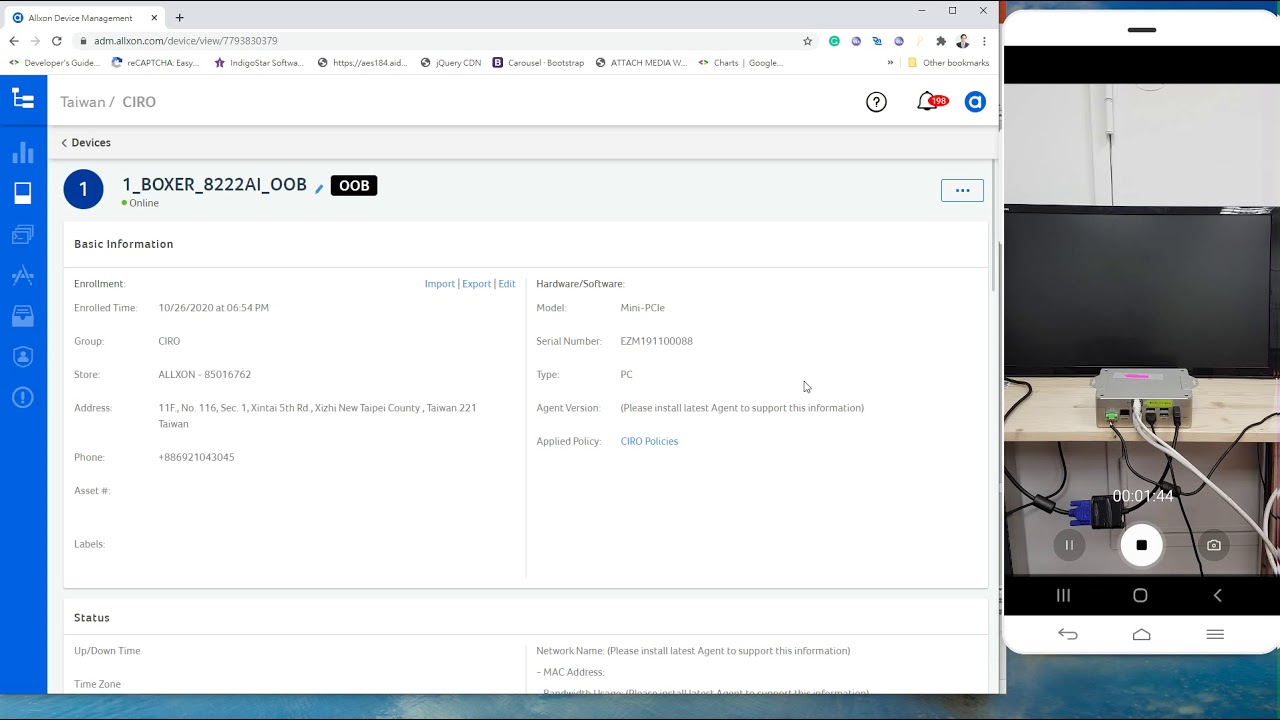Reload the Allxon page
This screenshot has height=720, width=1280.
coord(57,41)
